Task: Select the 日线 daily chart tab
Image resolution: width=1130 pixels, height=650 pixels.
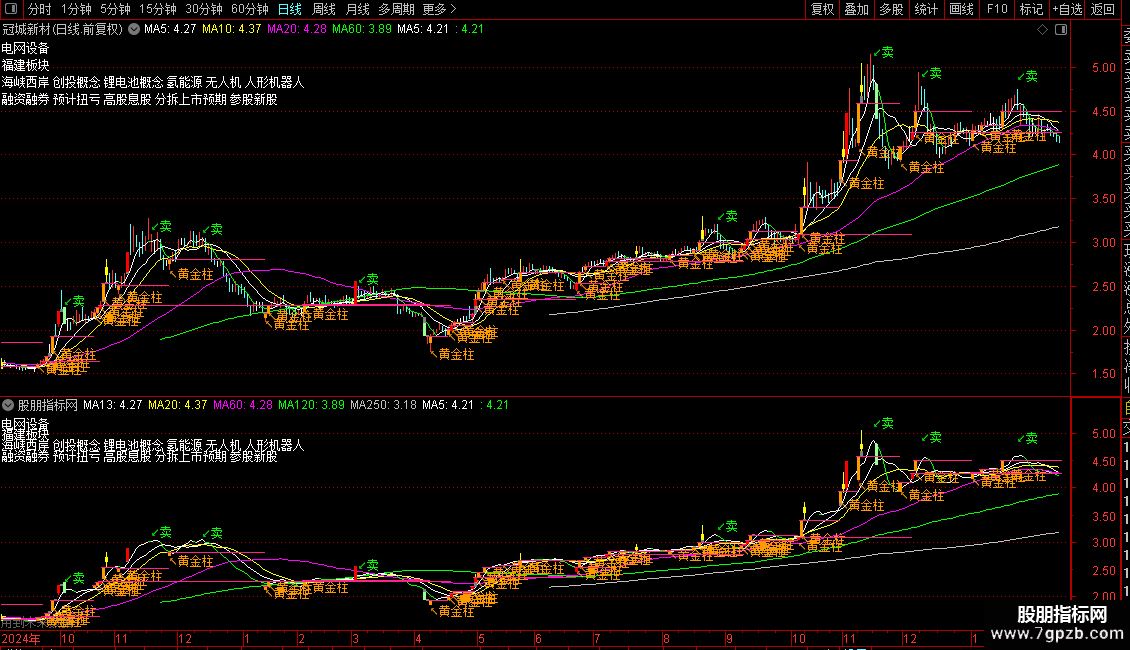Action: coord(290,9)
